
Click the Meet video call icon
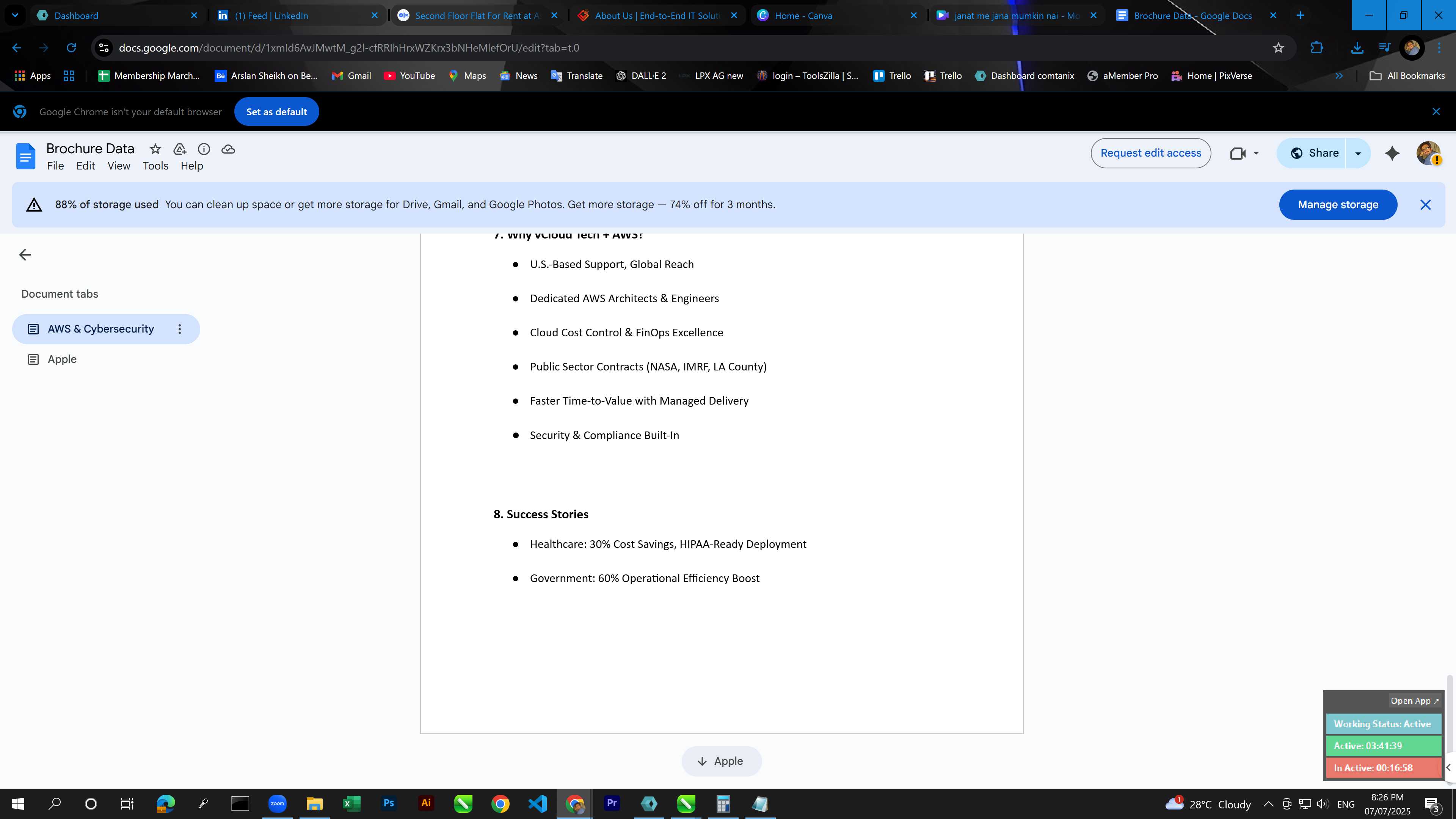(1238, 153)
